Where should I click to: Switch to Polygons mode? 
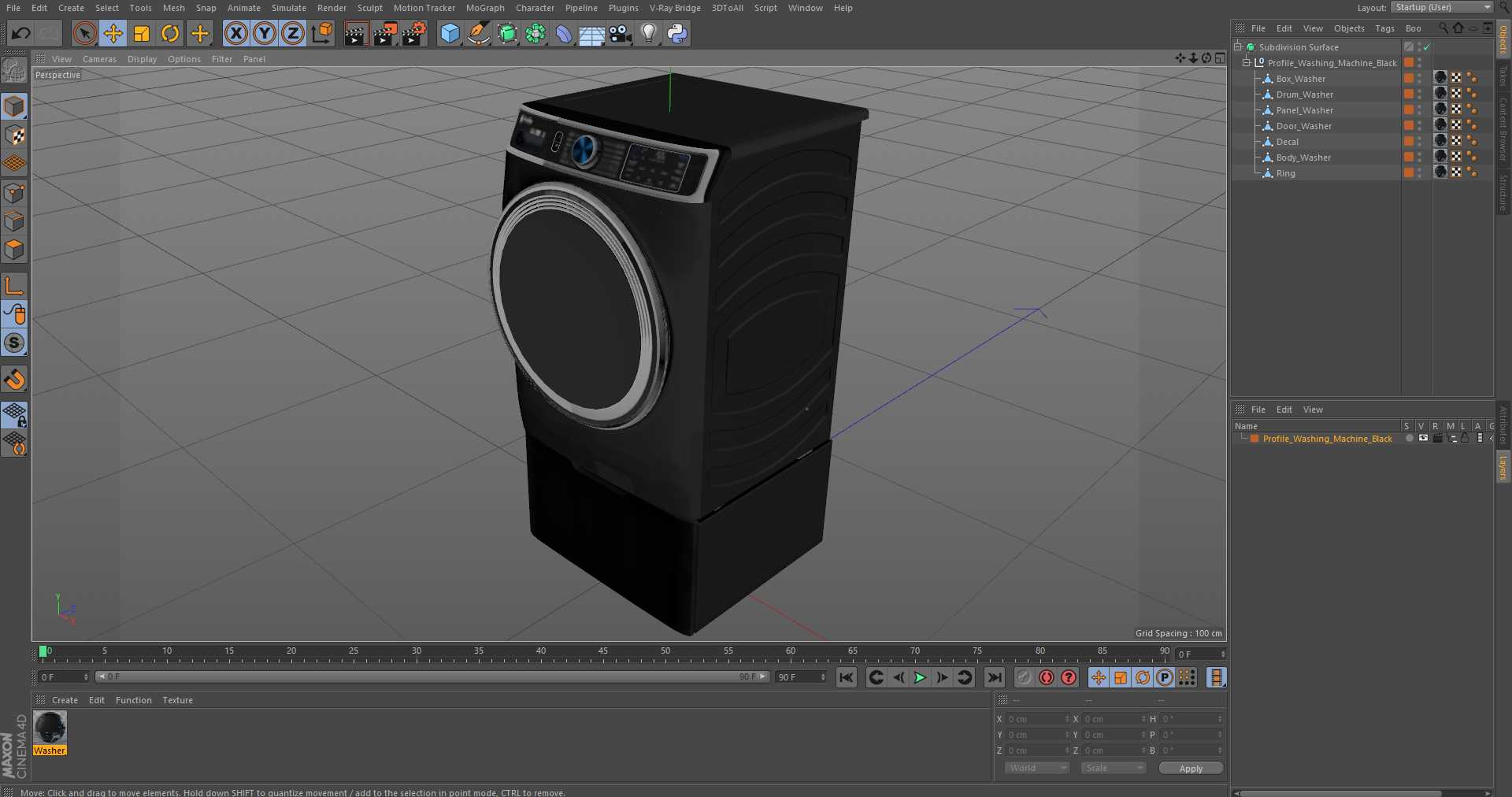pyautogui.click(x=14, y=250)
